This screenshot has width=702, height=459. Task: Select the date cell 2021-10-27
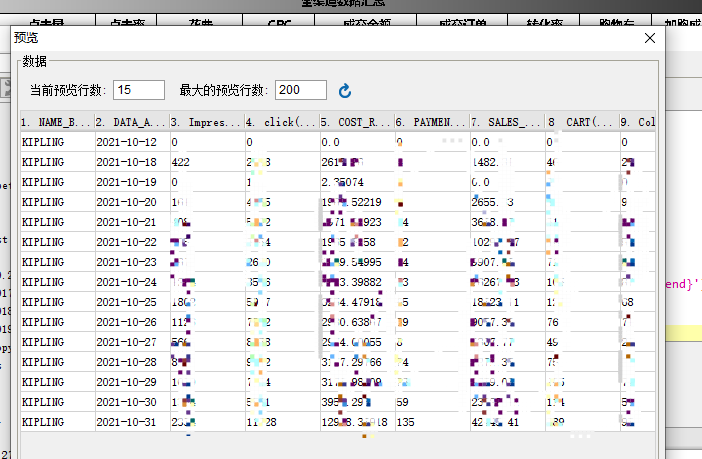tap(133, 342)
